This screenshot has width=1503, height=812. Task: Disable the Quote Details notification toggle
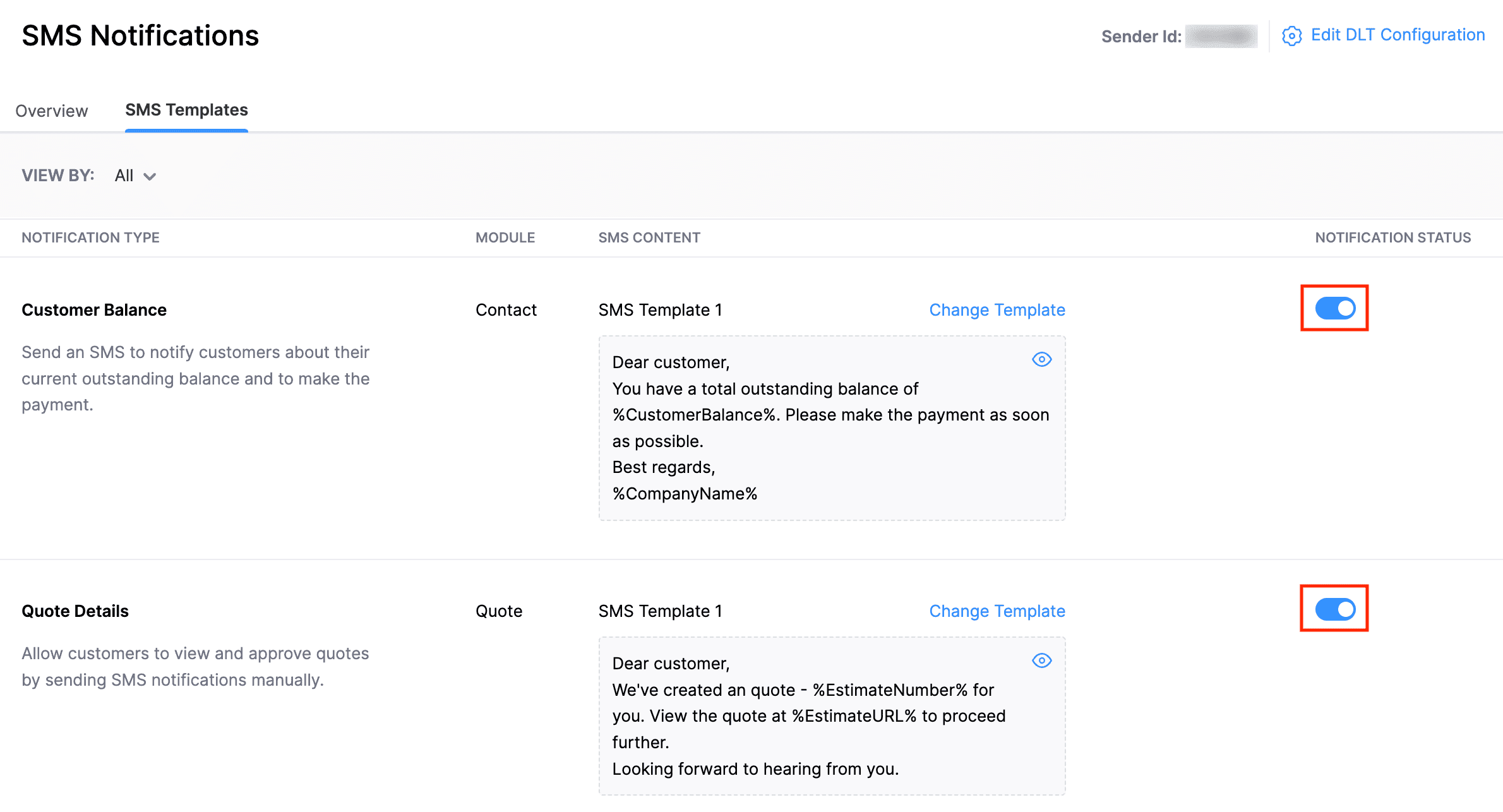[x=1334, y=609]
